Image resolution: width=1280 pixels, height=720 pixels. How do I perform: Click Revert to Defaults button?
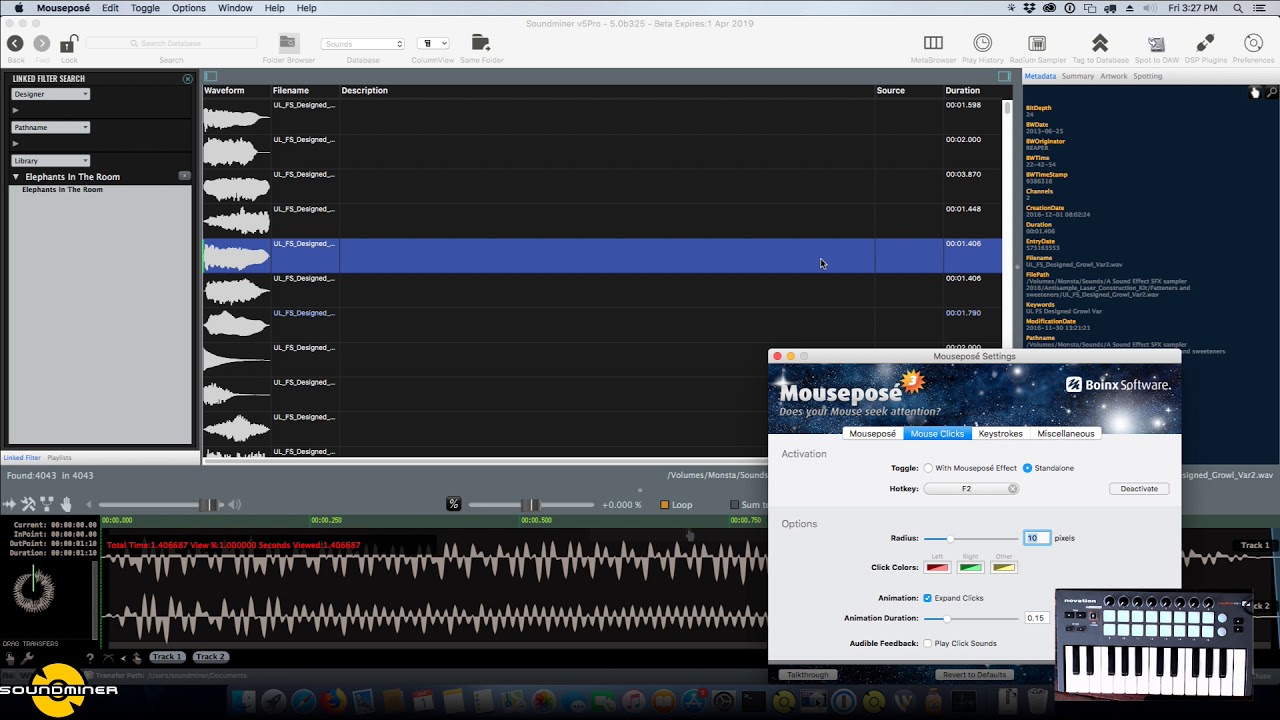pos(975,675)
